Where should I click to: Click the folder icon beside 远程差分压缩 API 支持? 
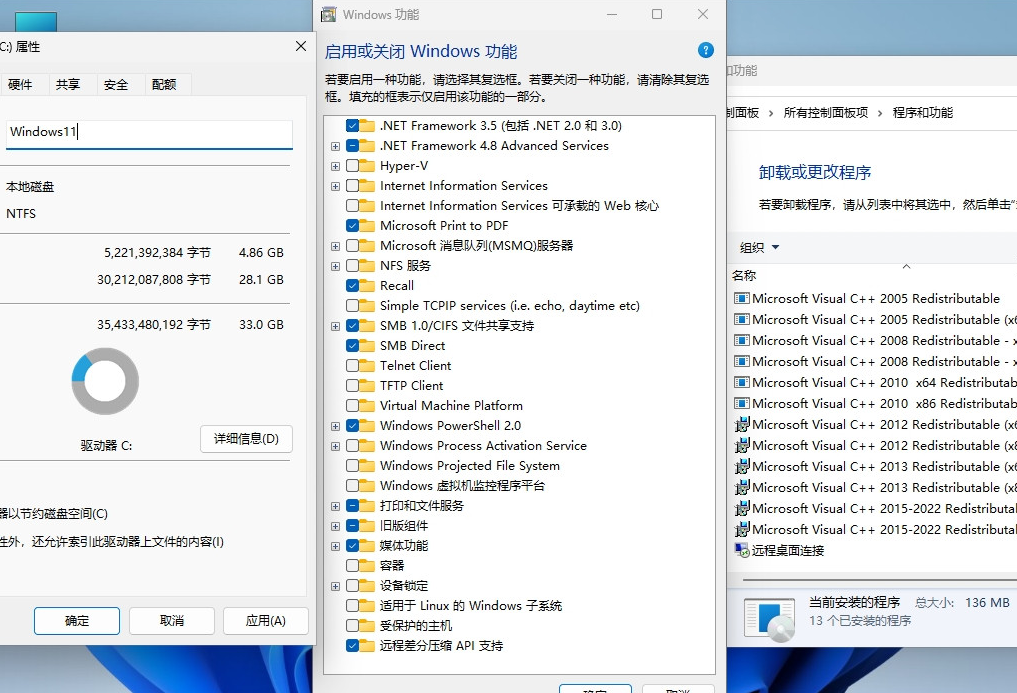coord(367,645)
